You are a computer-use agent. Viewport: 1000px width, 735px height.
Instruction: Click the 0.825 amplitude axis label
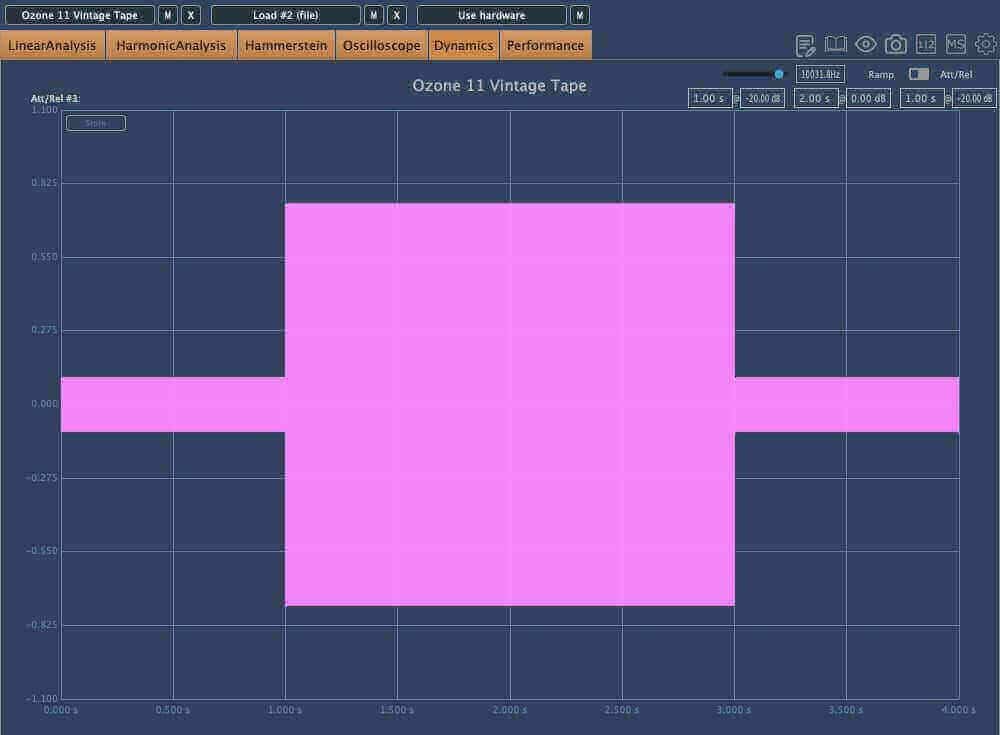click(x=44, y=183)
